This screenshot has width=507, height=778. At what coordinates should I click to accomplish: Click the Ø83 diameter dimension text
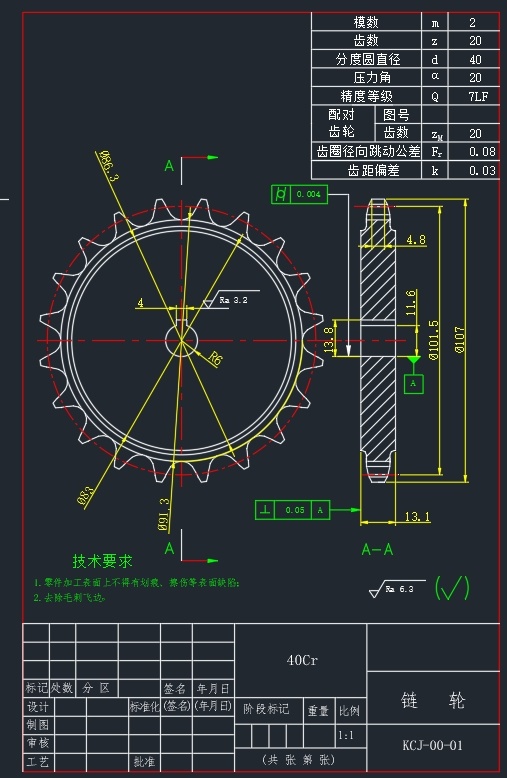click(85, 496)
